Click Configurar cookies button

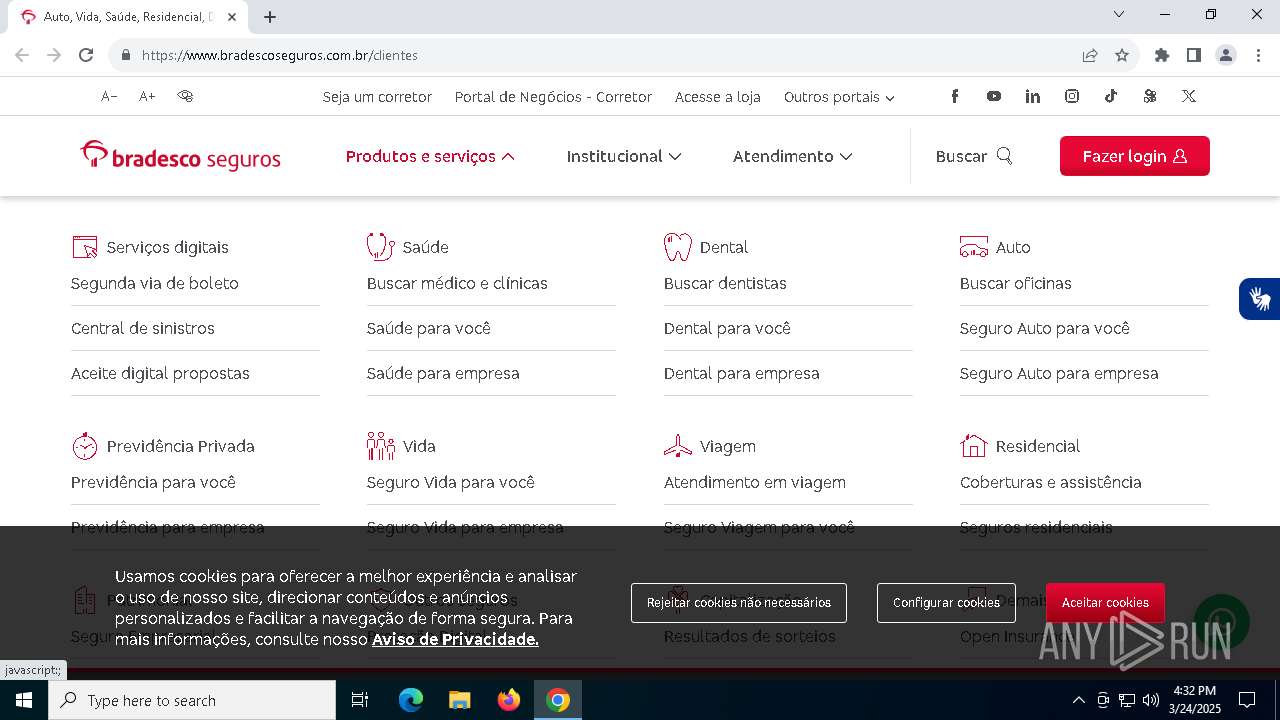[946, 602]
